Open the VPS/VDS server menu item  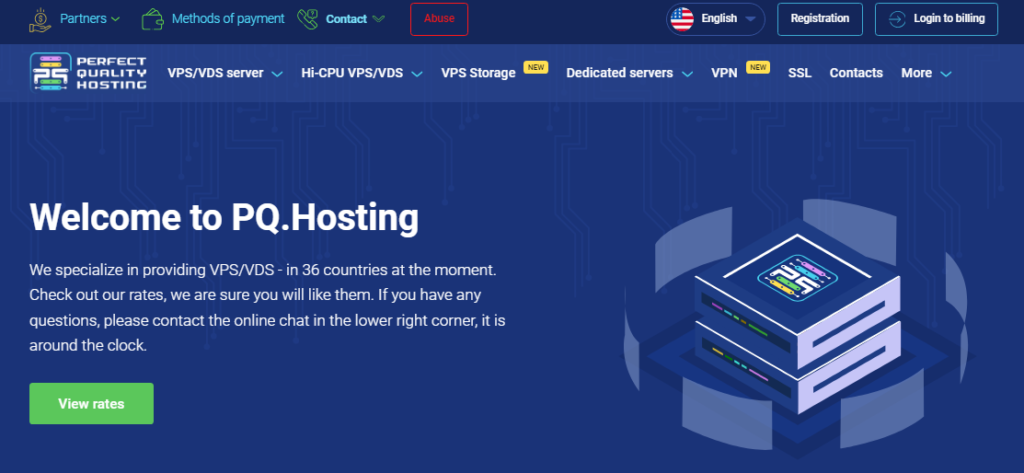click(216, 73)
